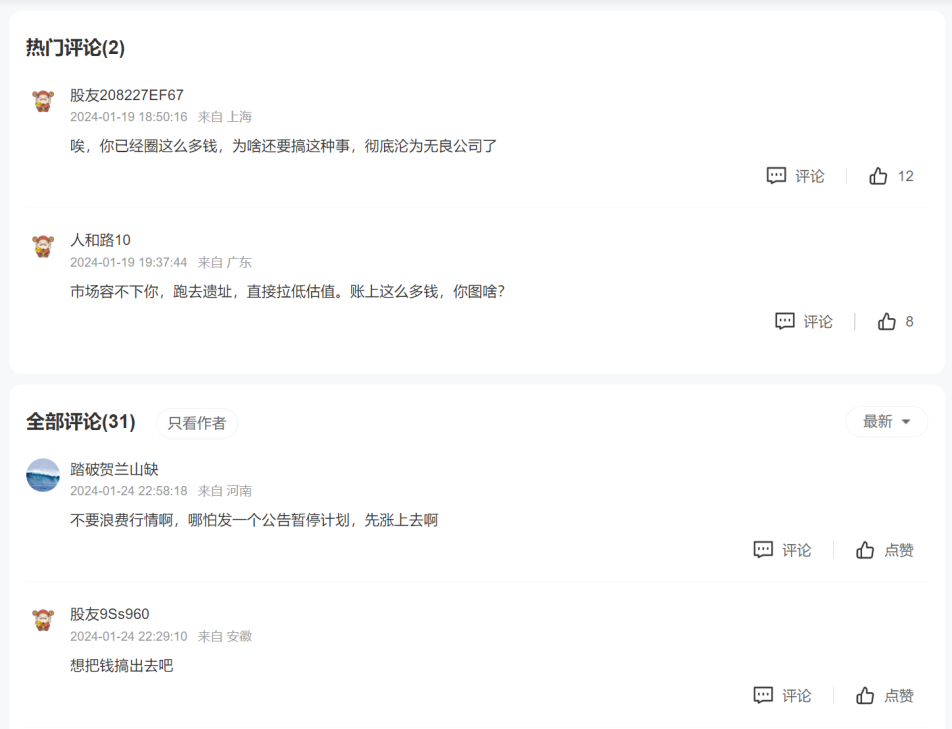The width and height of the screenshot is (952, 729).
Task: Like the comment with 12 thumbs-up
Action: (x=878, y=176)
